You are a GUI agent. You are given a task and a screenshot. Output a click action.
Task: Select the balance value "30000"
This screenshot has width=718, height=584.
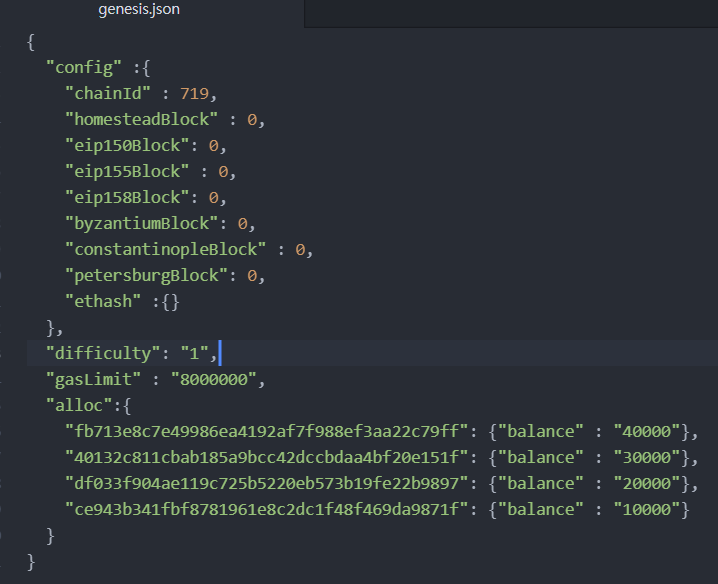pos(647,458)
